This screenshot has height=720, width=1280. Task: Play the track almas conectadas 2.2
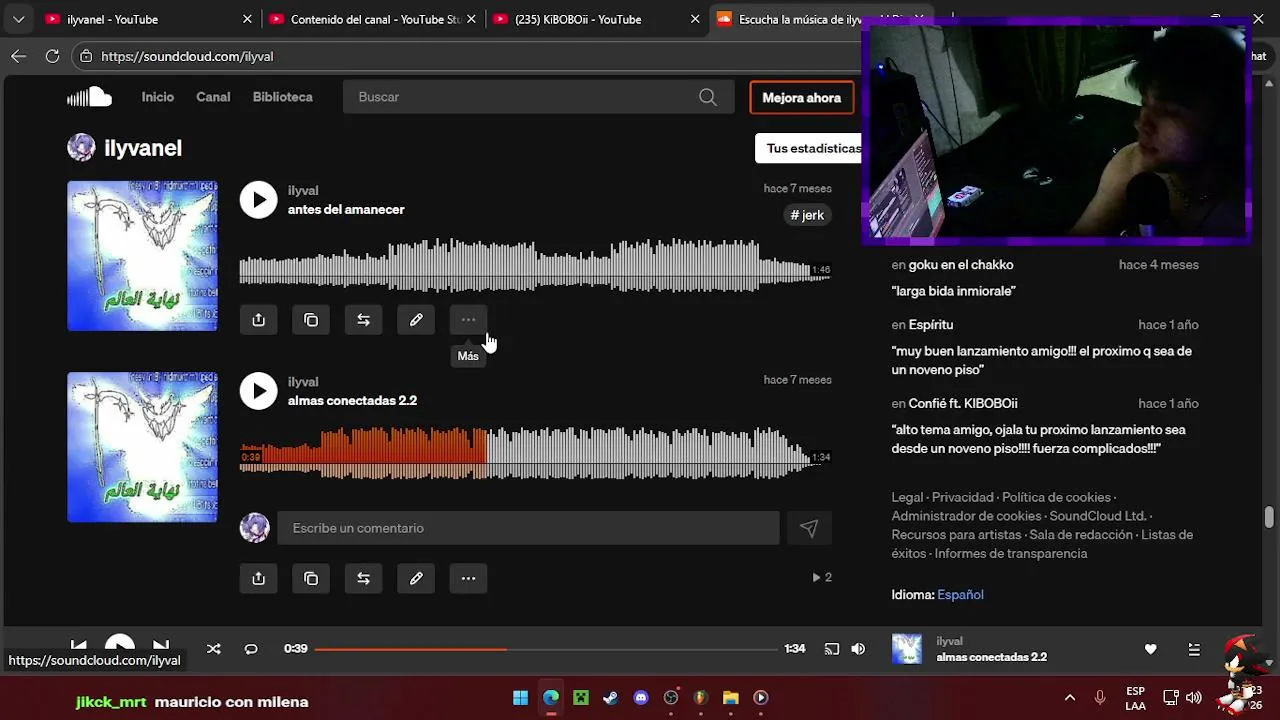pyautogui.click(x=258, y=391)
